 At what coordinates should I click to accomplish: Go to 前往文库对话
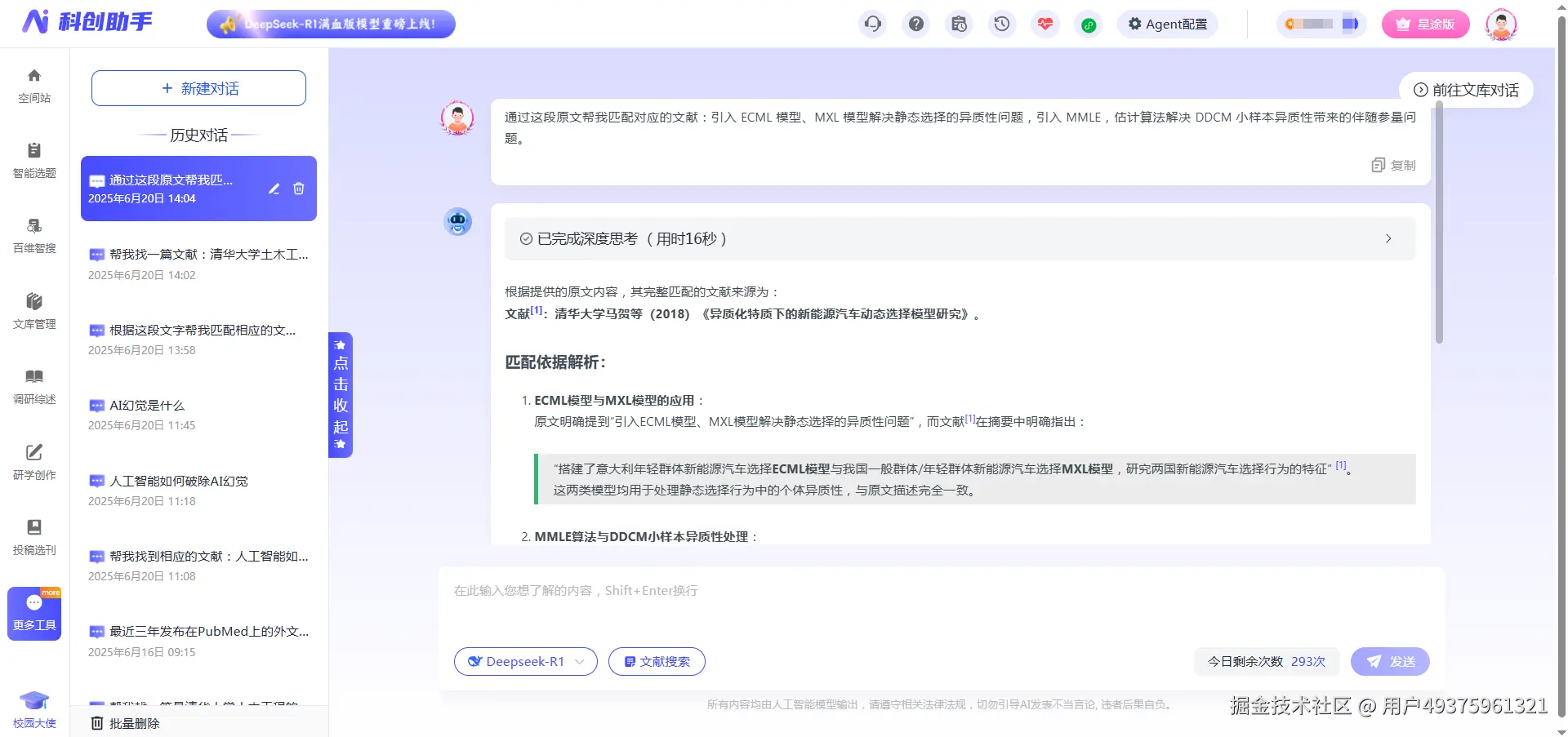pyautogui.click(x=1467, y=90)
